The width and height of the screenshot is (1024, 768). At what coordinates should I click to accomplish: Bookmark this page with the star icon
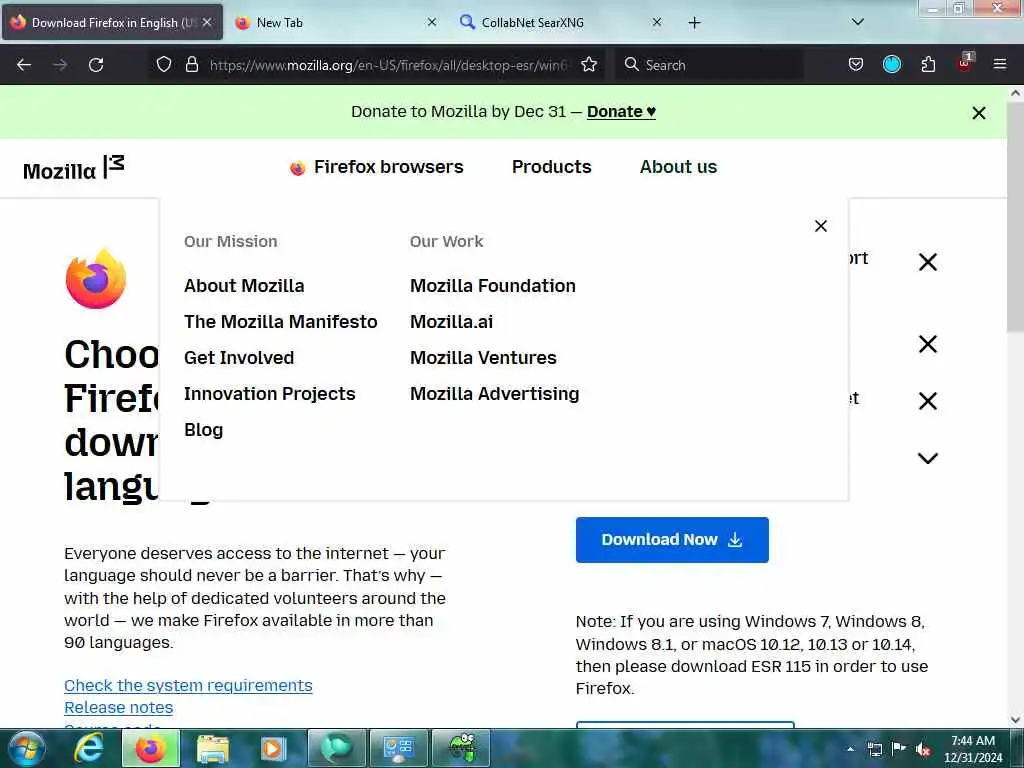(589, 65)
